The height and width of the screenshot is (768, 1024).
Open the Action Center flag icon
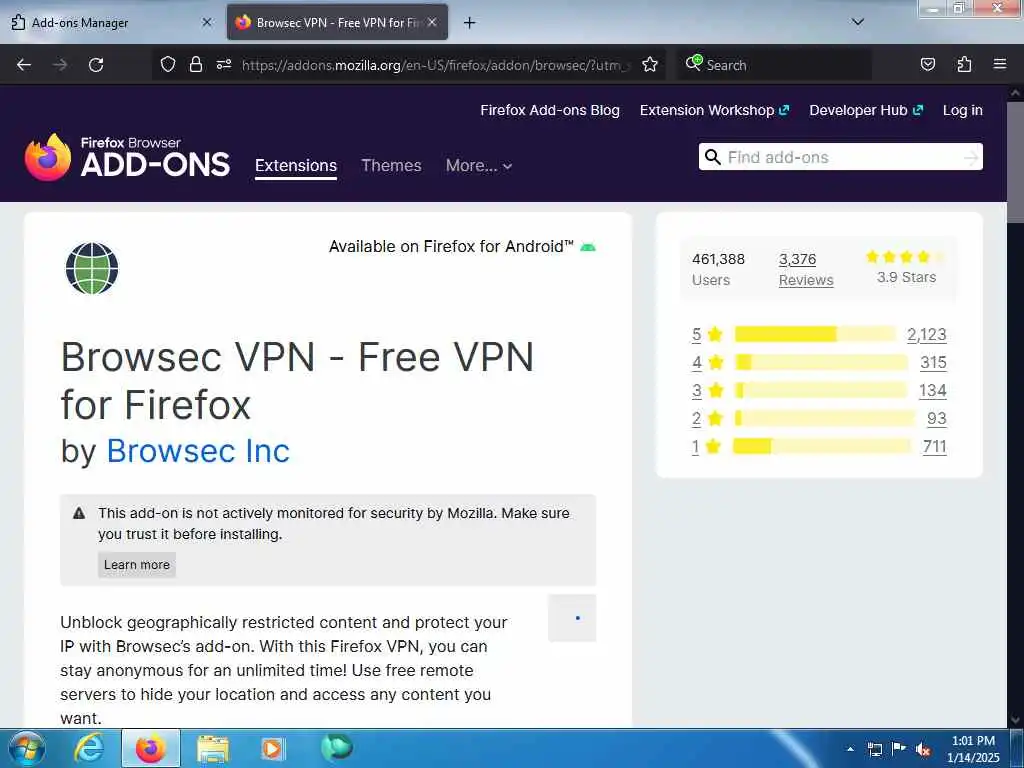(x=899, y=749)
